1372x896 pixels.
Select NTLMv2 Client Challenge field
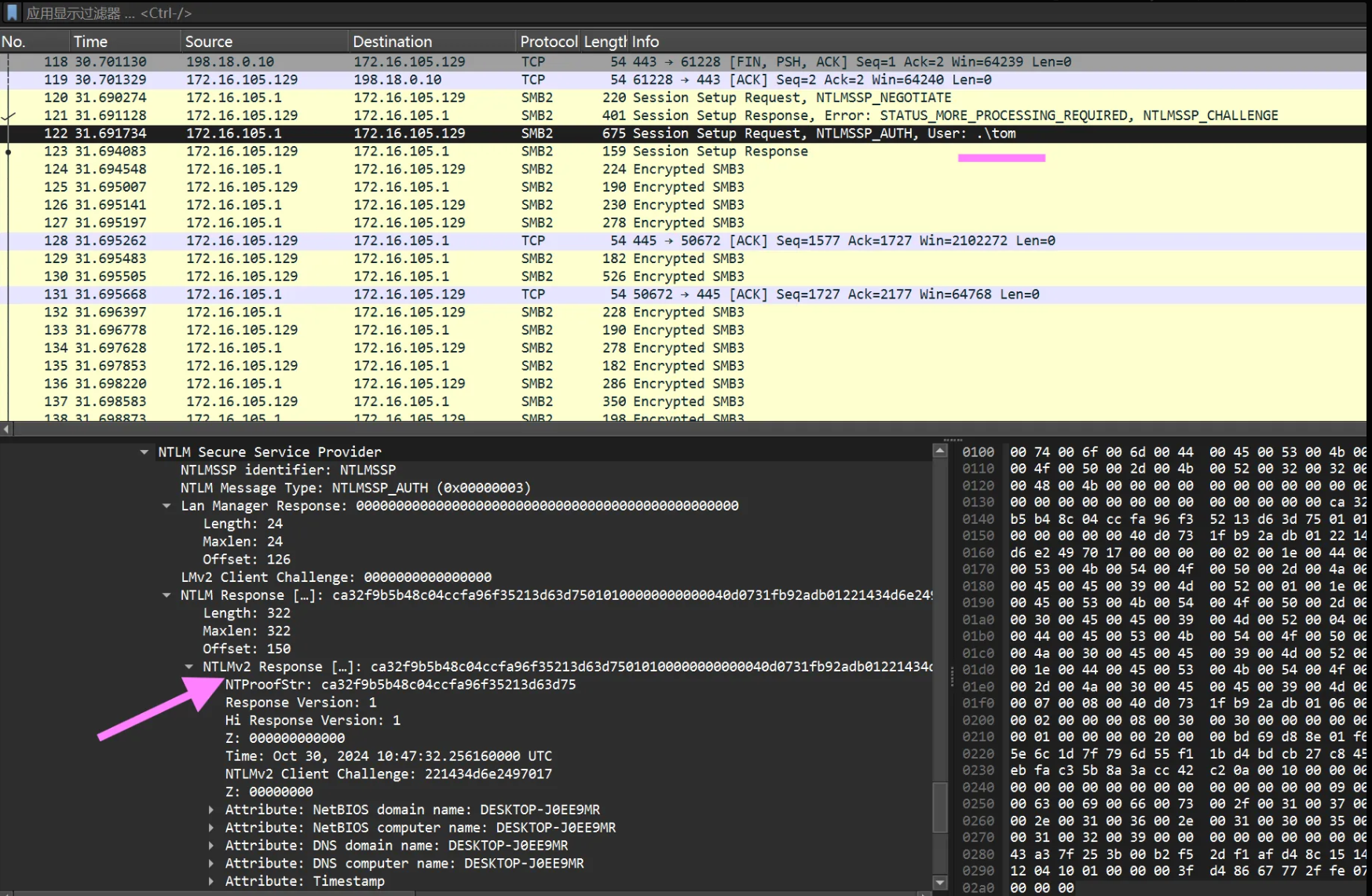(x=389, y=774)
